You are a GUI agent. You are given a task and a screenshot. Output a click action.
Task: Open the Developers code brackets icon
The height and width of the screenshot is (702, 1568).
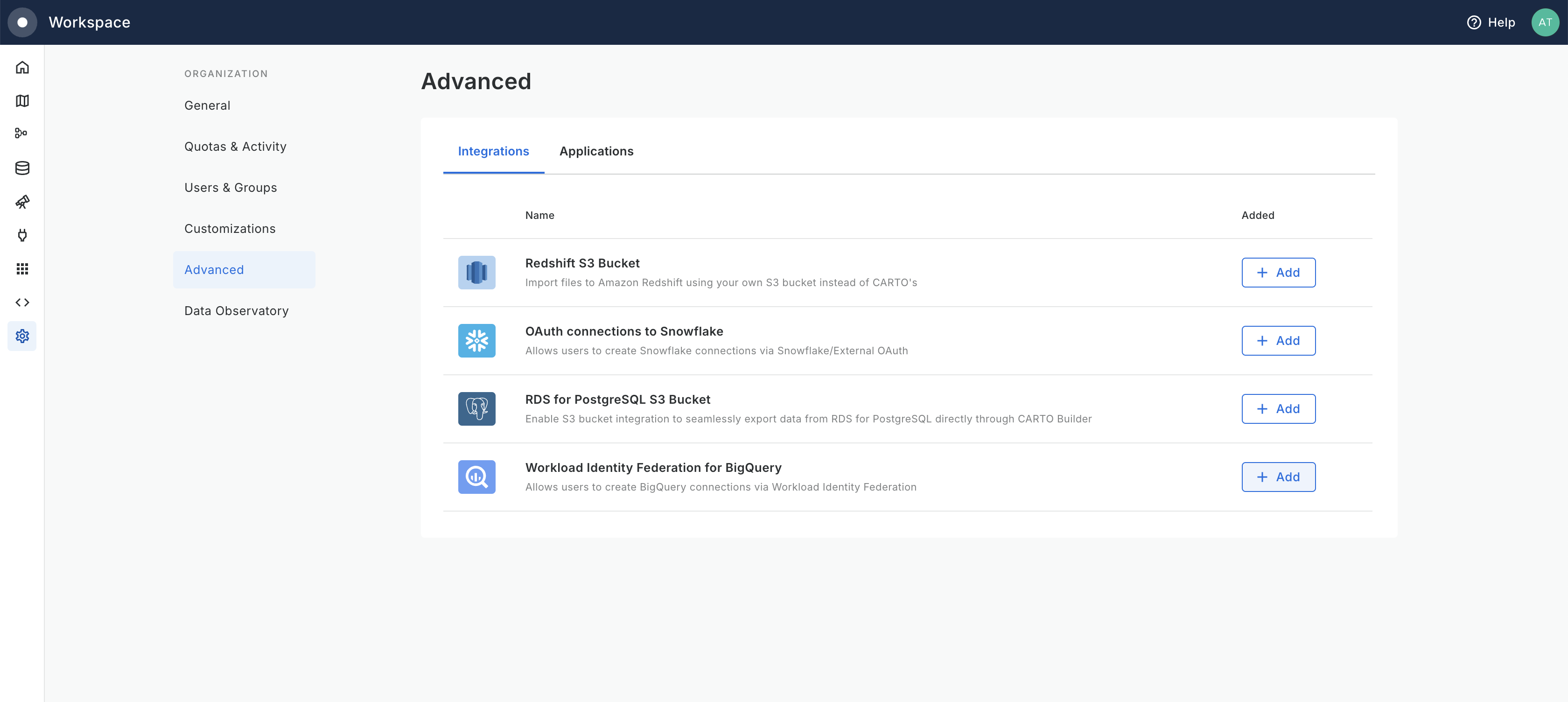[x=22, y=302]
